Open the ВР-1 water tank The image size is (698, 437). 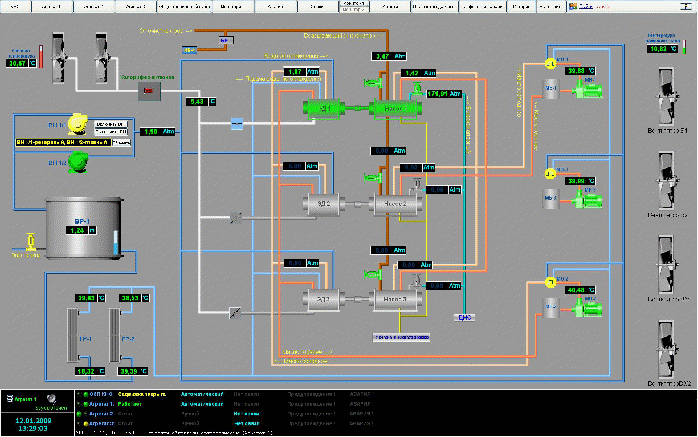(84, 228)
